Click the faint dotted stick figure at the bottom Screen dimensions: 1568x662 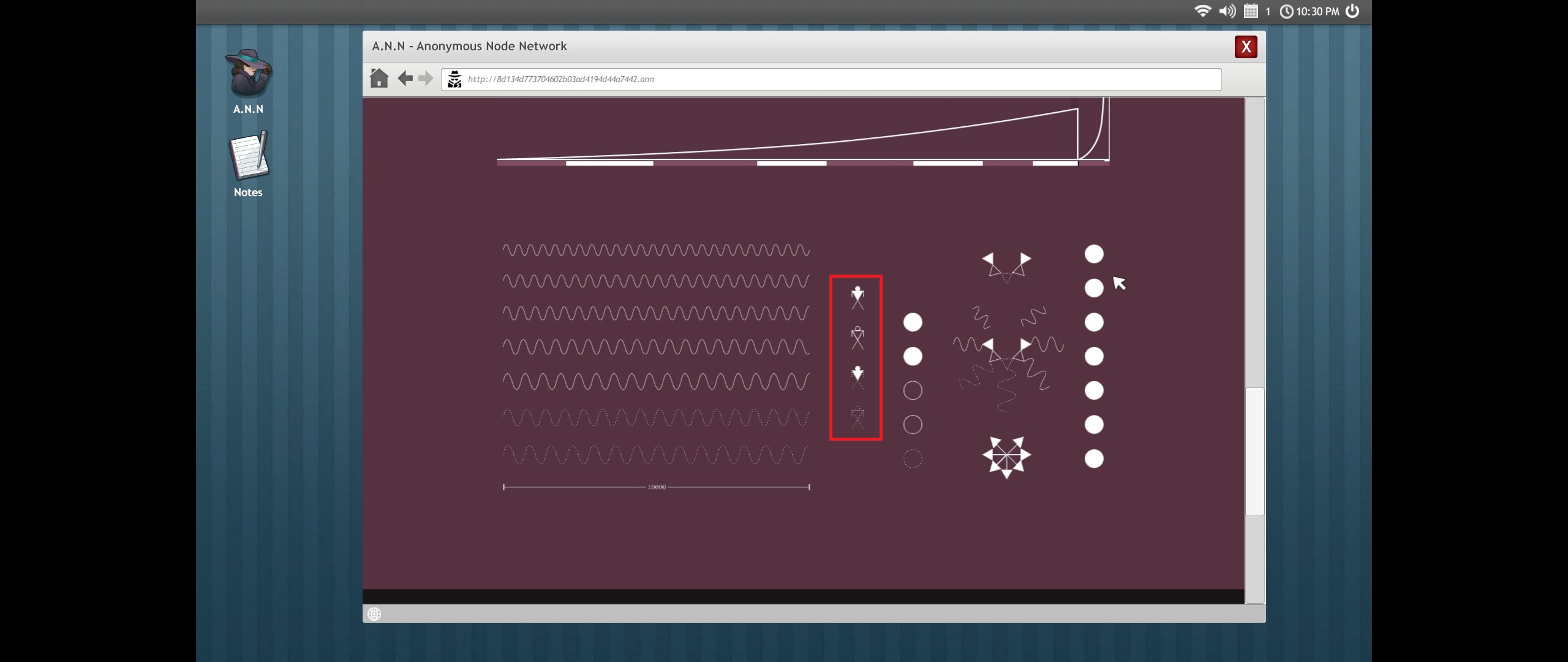coord(858,417)
